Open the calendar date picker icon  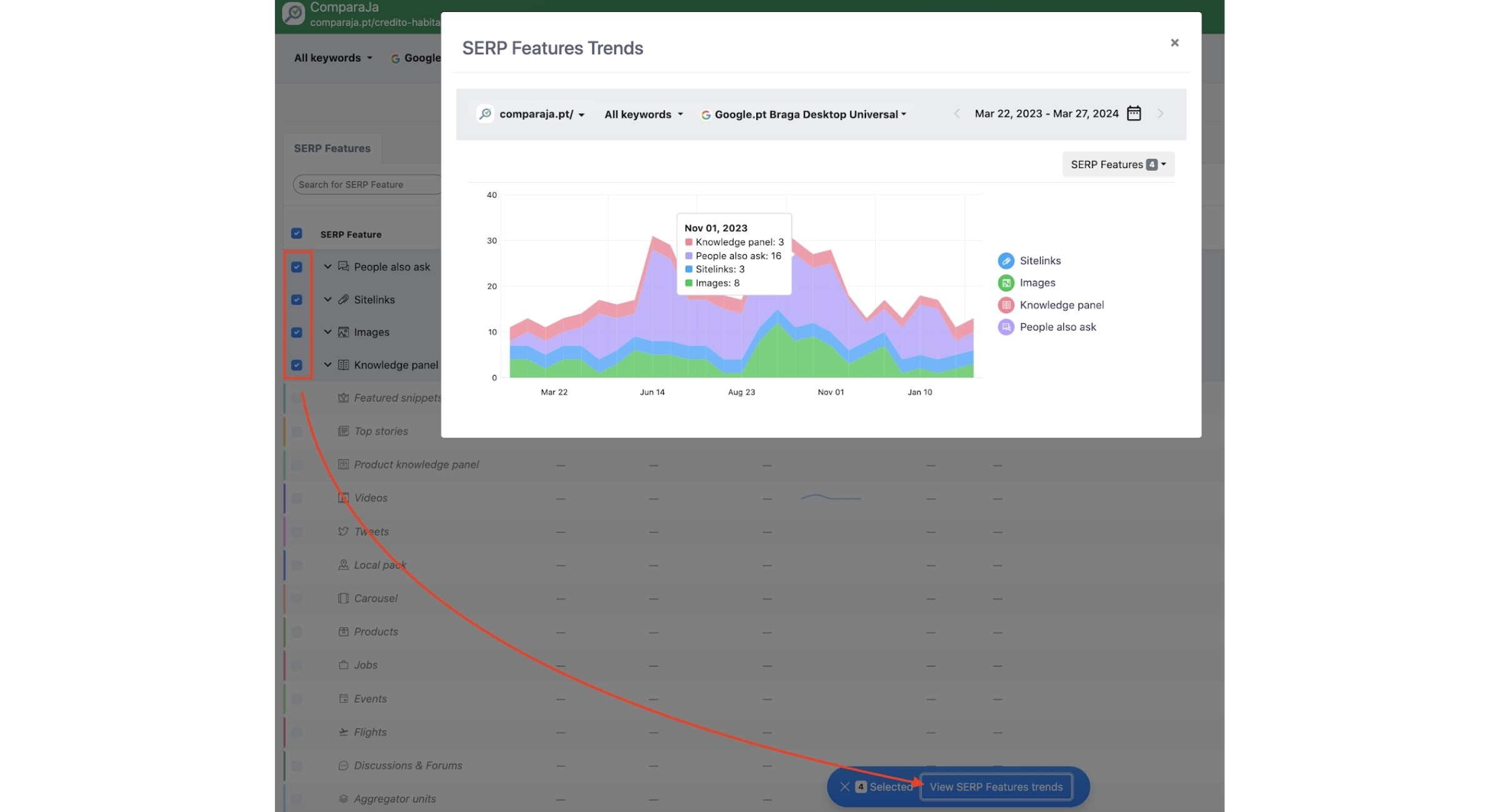coord(1134,114)
